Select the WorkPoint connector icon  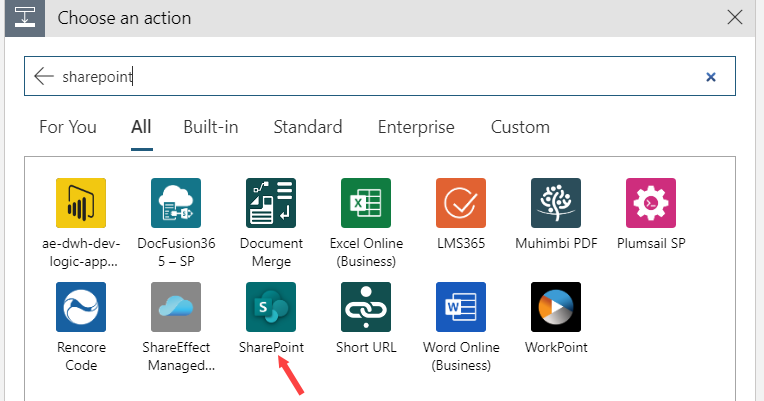(x=556, y=307)
